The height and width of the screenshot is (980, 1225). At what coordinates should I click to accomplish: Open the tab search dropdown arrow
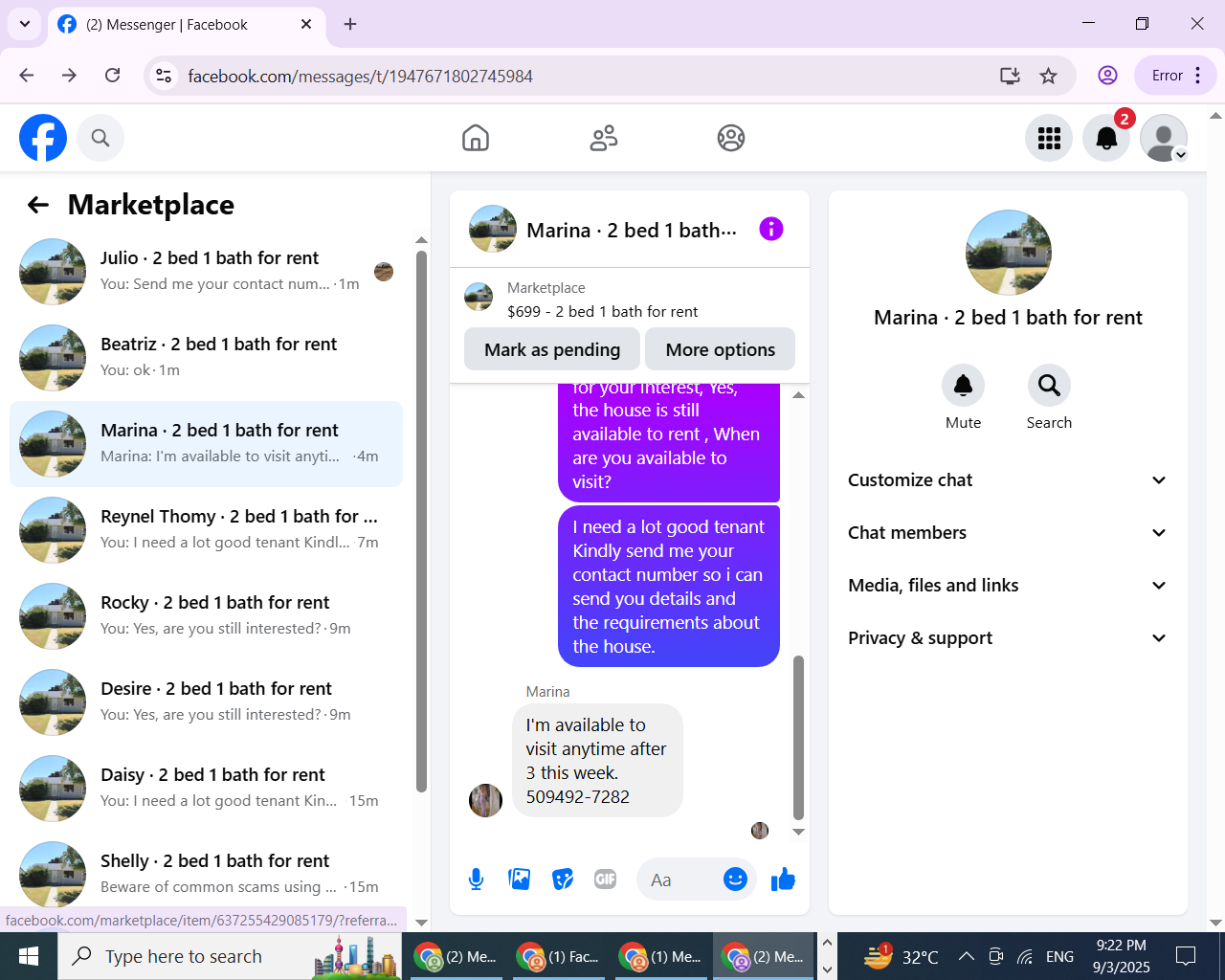pyautogui.click(x=24, y=24)
